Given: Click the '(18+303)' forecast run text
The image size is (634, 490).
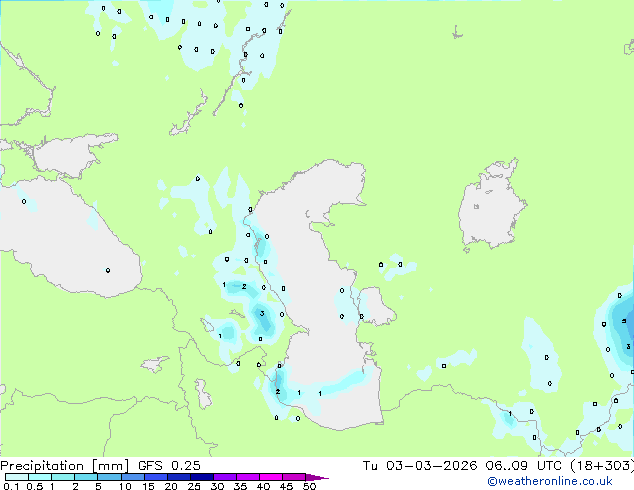Looking at the screenshot, I should coord(602,466).
